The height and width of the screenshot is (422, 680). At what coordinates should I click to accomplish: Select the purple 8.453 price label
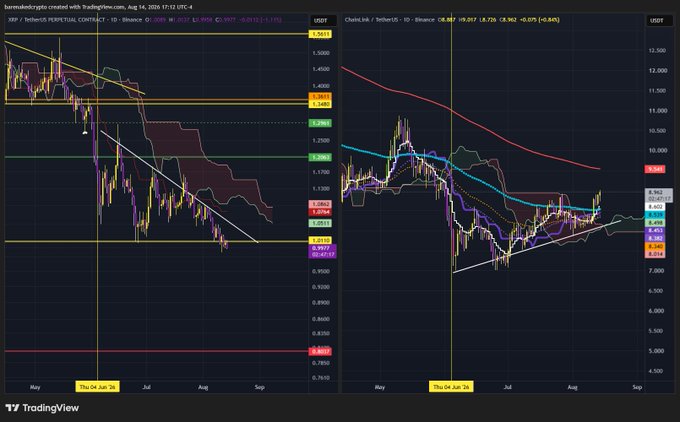655,231
